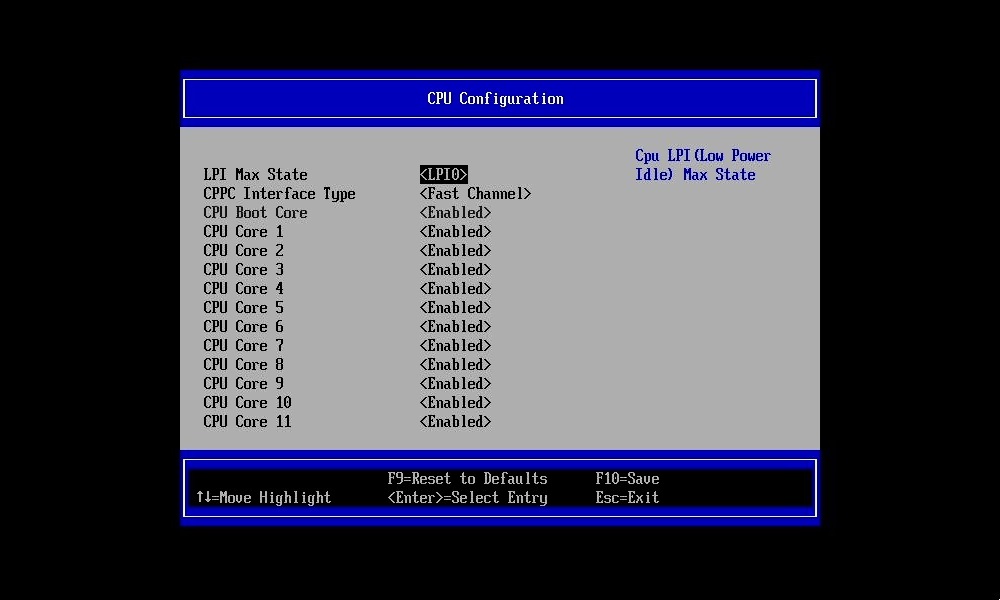Change the CPPC Interface Type setting
This screenshot has height=600, width=1000.
tap(475, 193)
